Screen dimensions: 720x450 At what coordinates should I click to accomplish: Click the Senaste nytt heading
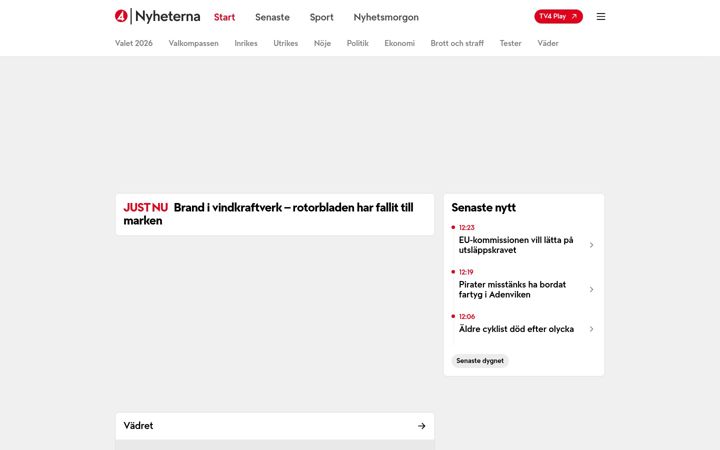484,208
